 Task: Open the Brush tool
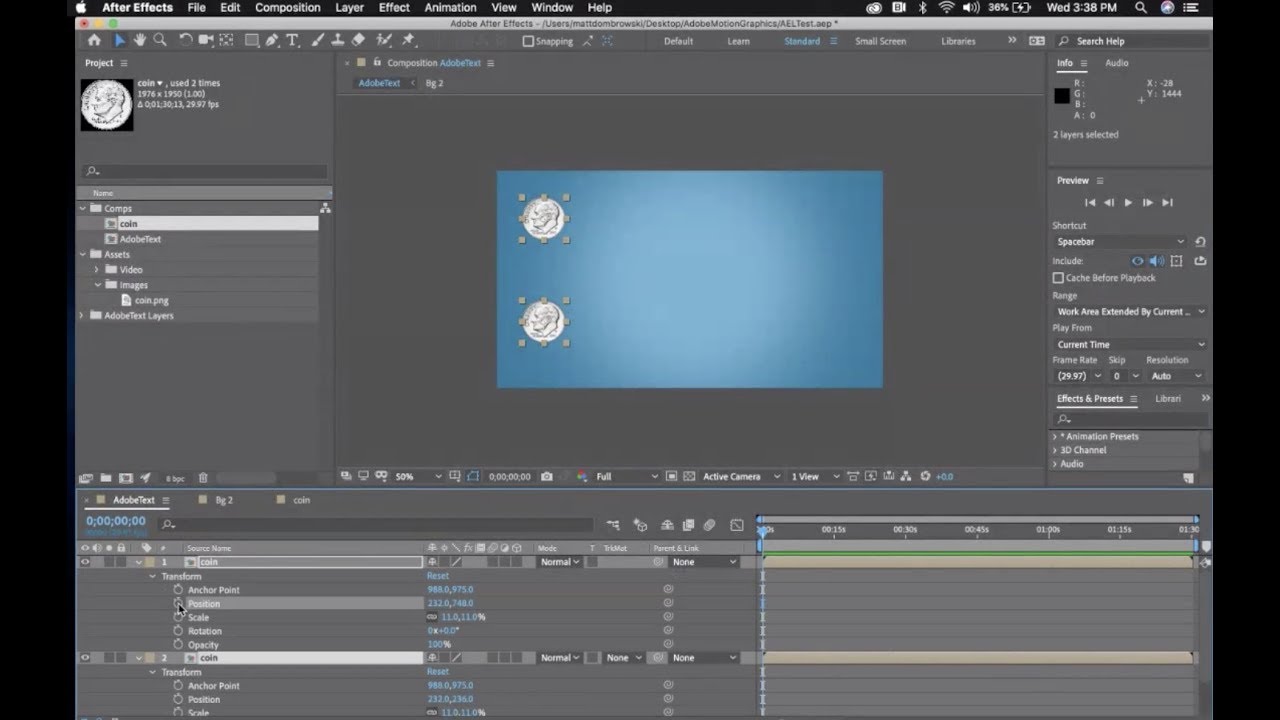coord(316,41)
